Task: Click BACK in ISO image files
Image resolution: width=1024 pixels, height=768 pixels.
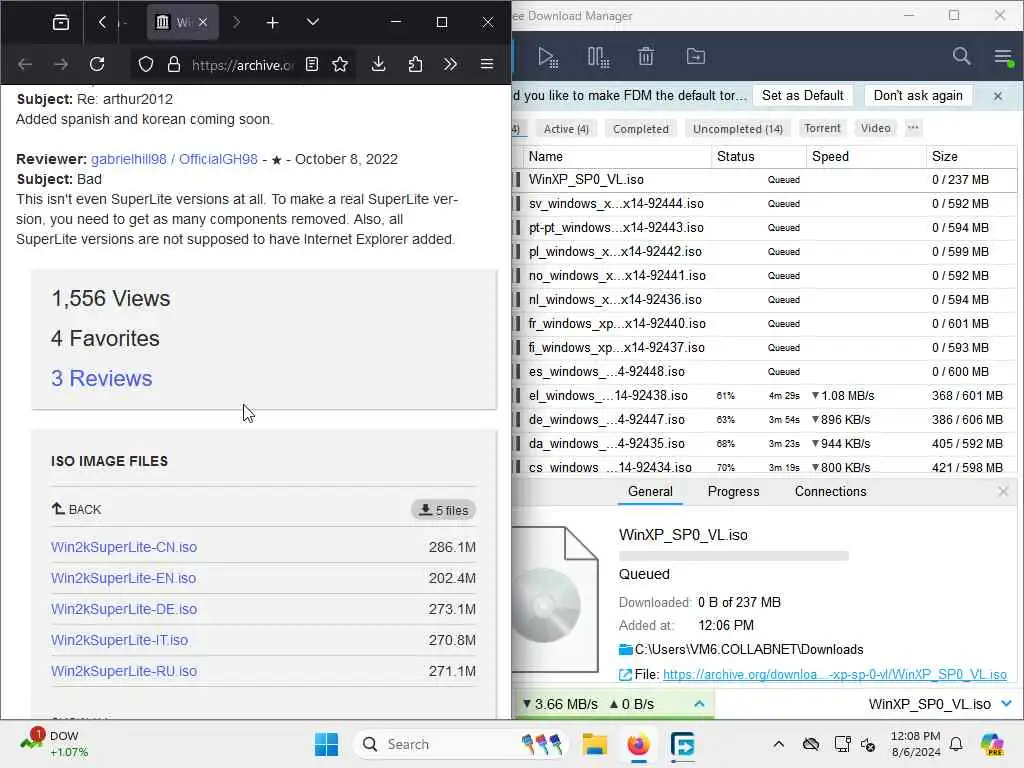Action: tap(76, 509)
